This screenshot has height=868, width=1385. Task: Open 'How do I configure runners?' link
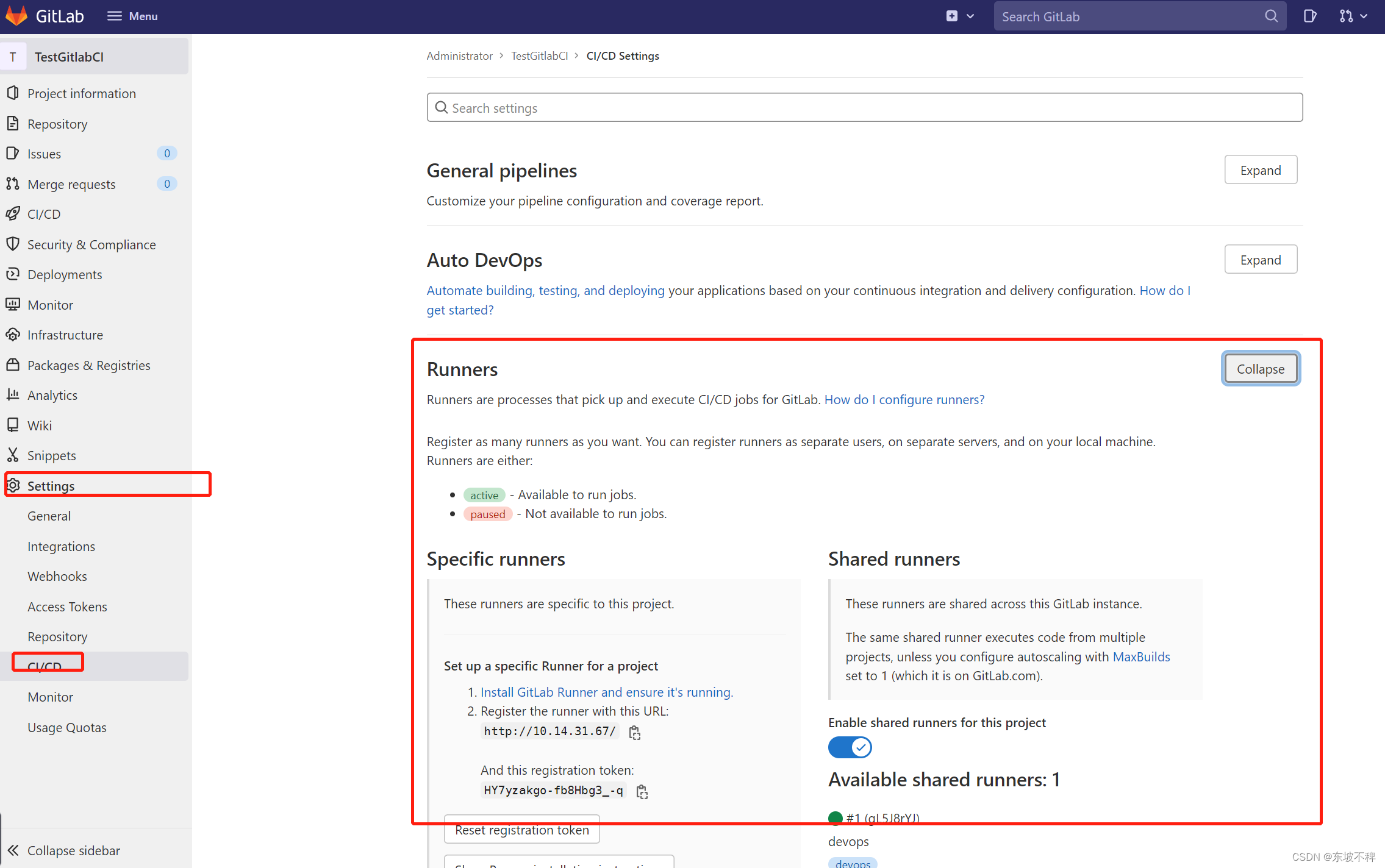(x=904, y=399)
